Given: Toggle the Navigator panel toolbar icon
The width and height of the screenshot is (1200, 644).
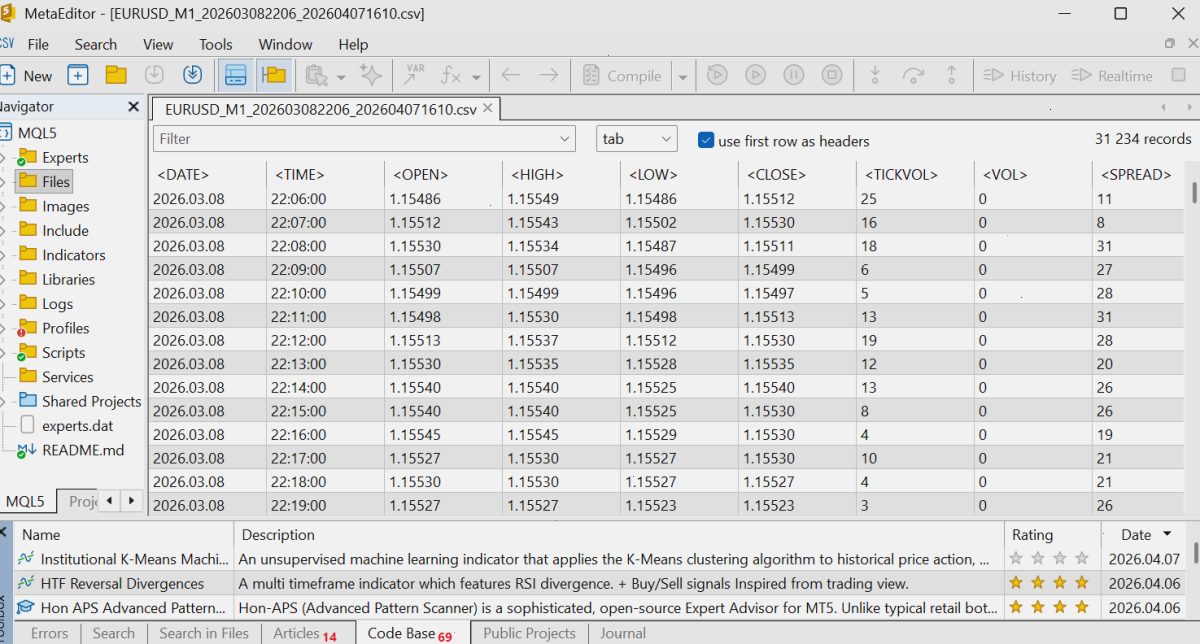Looking at the screenshot, I should tap(272, 75).
